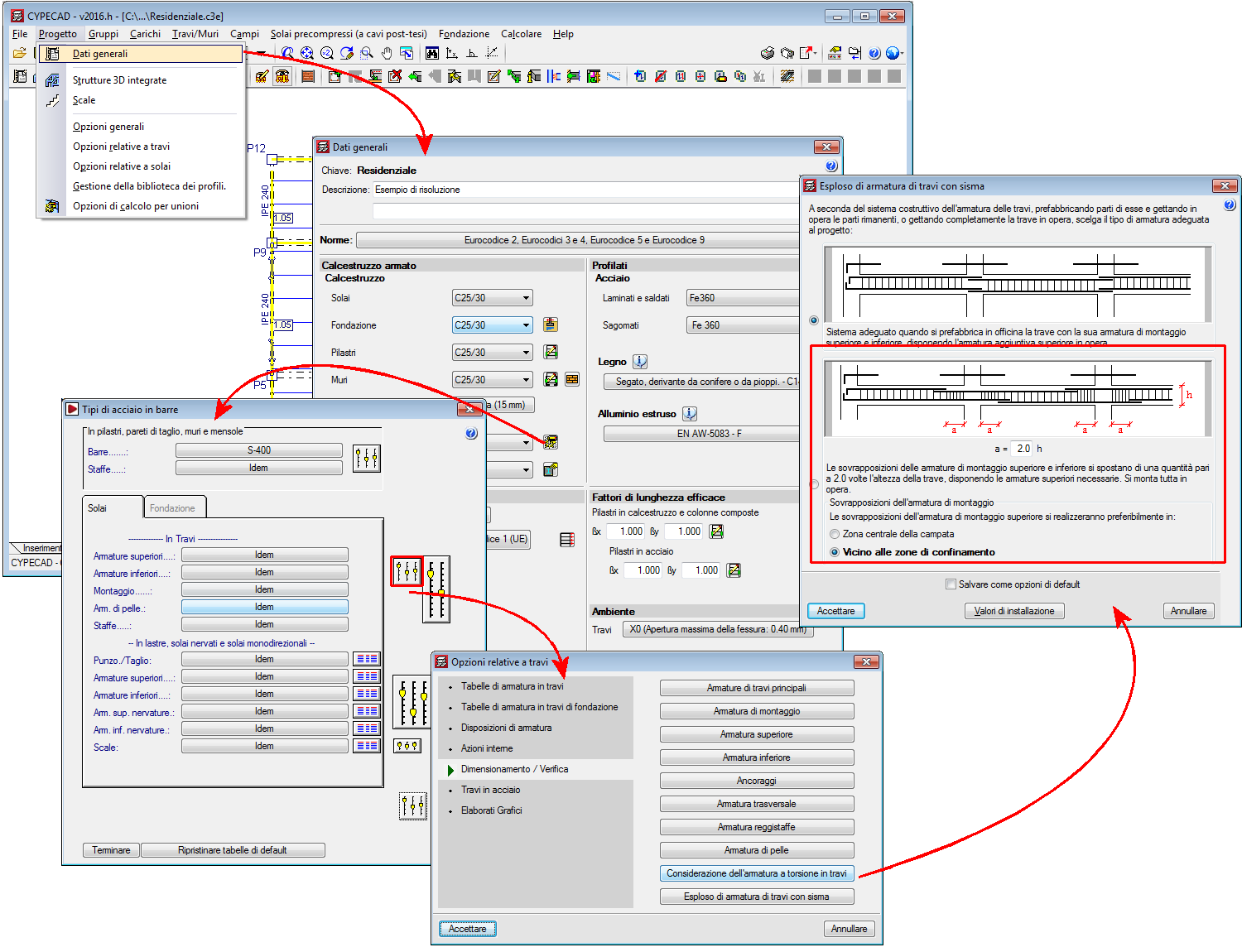Click Esploso di armatura di travi con sisma button

tap(757, 897)
